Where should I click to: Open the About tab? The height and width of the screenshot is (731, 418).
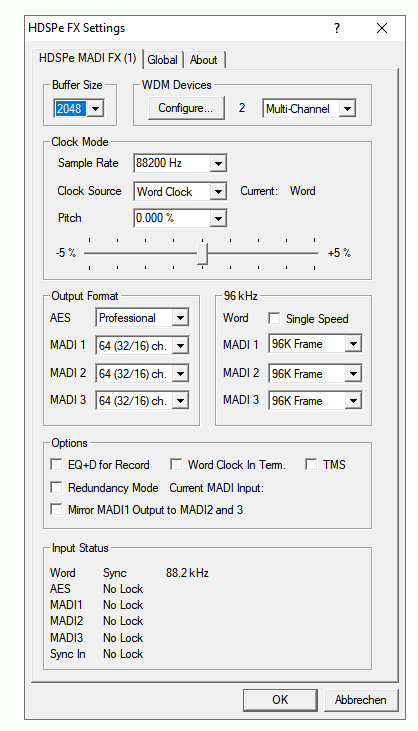[204, 60]
